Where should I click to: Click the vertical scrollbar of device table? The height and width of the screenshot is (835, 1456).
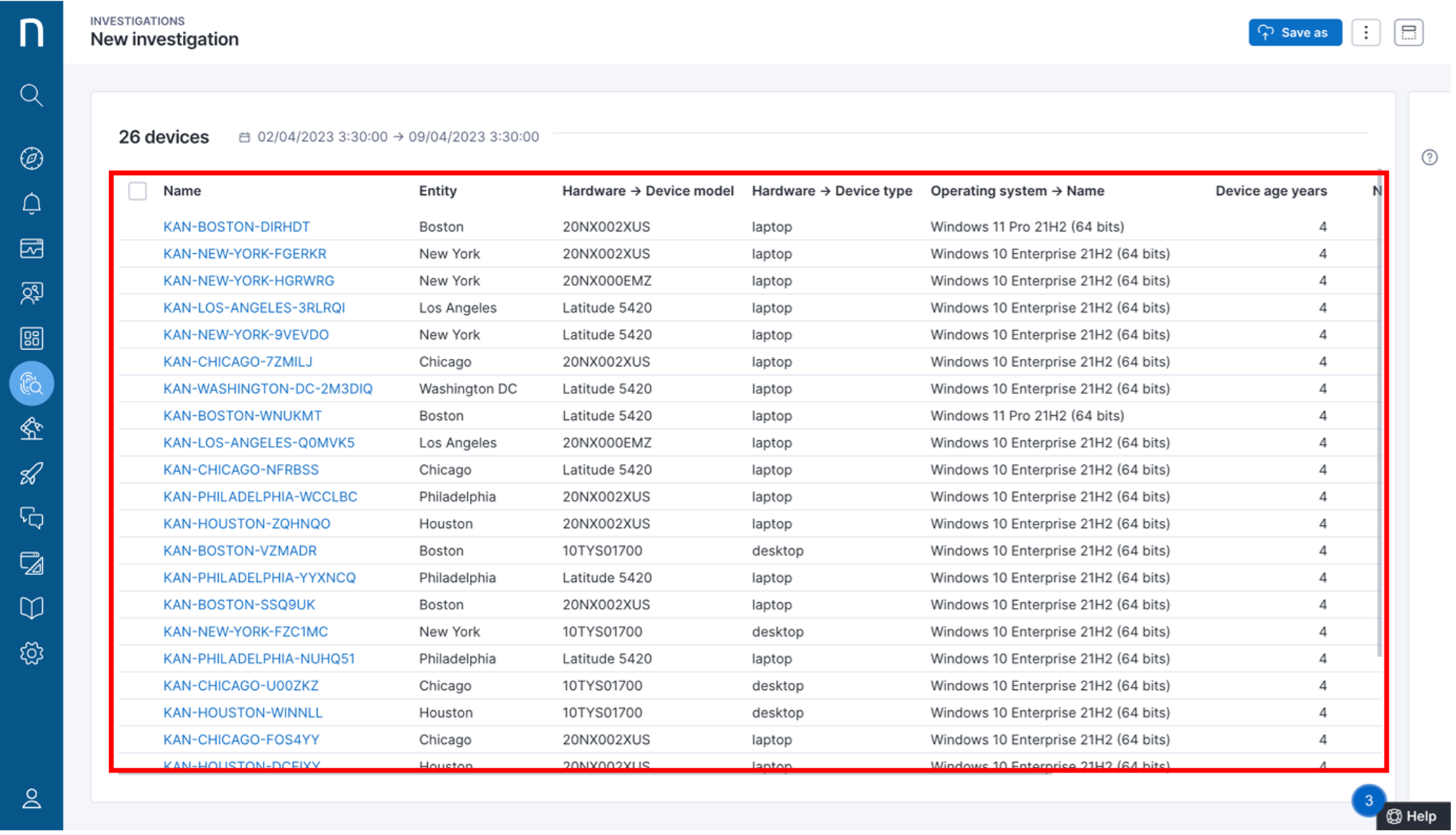click(1379, 414)
